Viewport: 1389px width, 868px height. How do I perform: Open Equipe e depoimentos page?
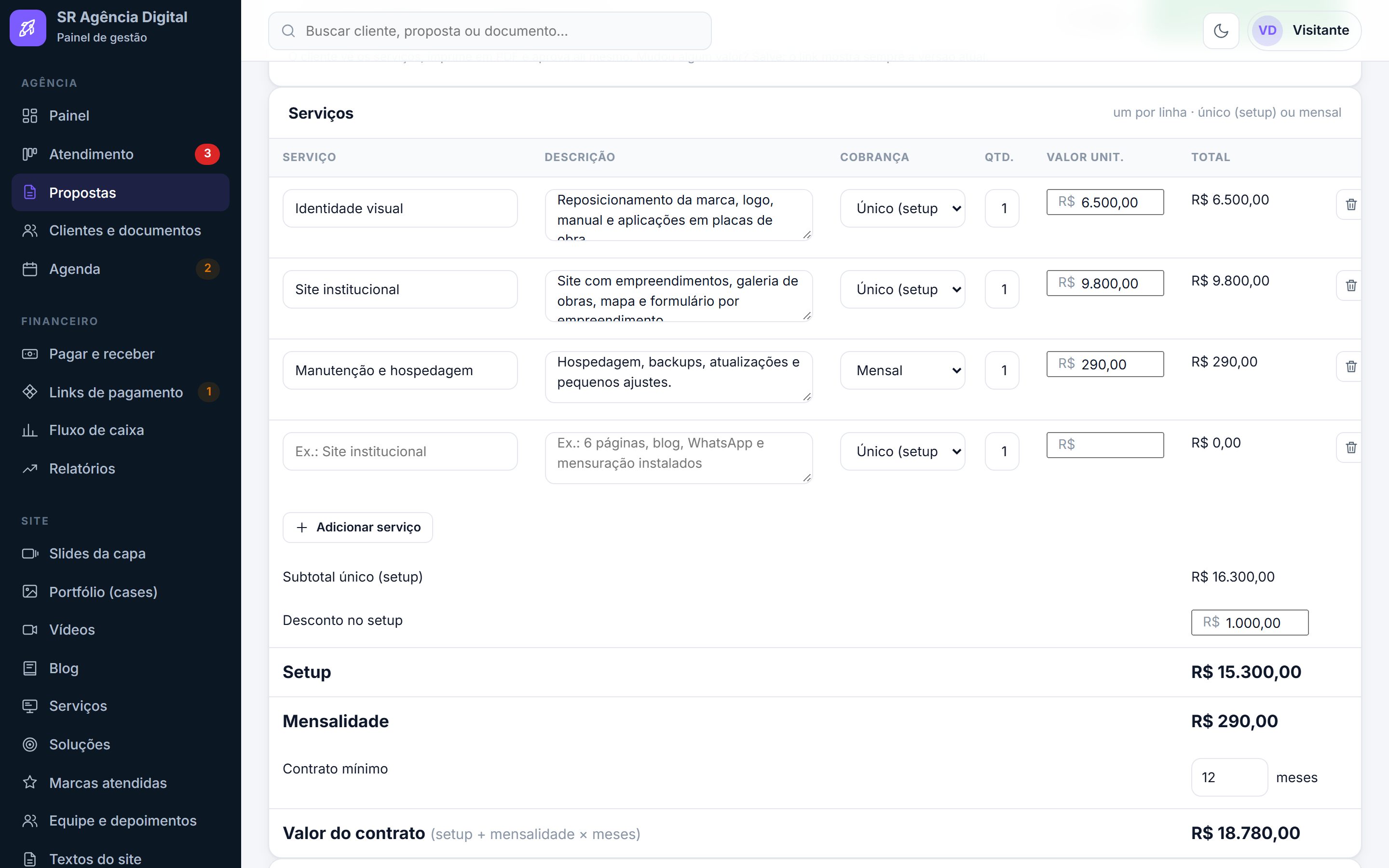[x=121, y=820]
